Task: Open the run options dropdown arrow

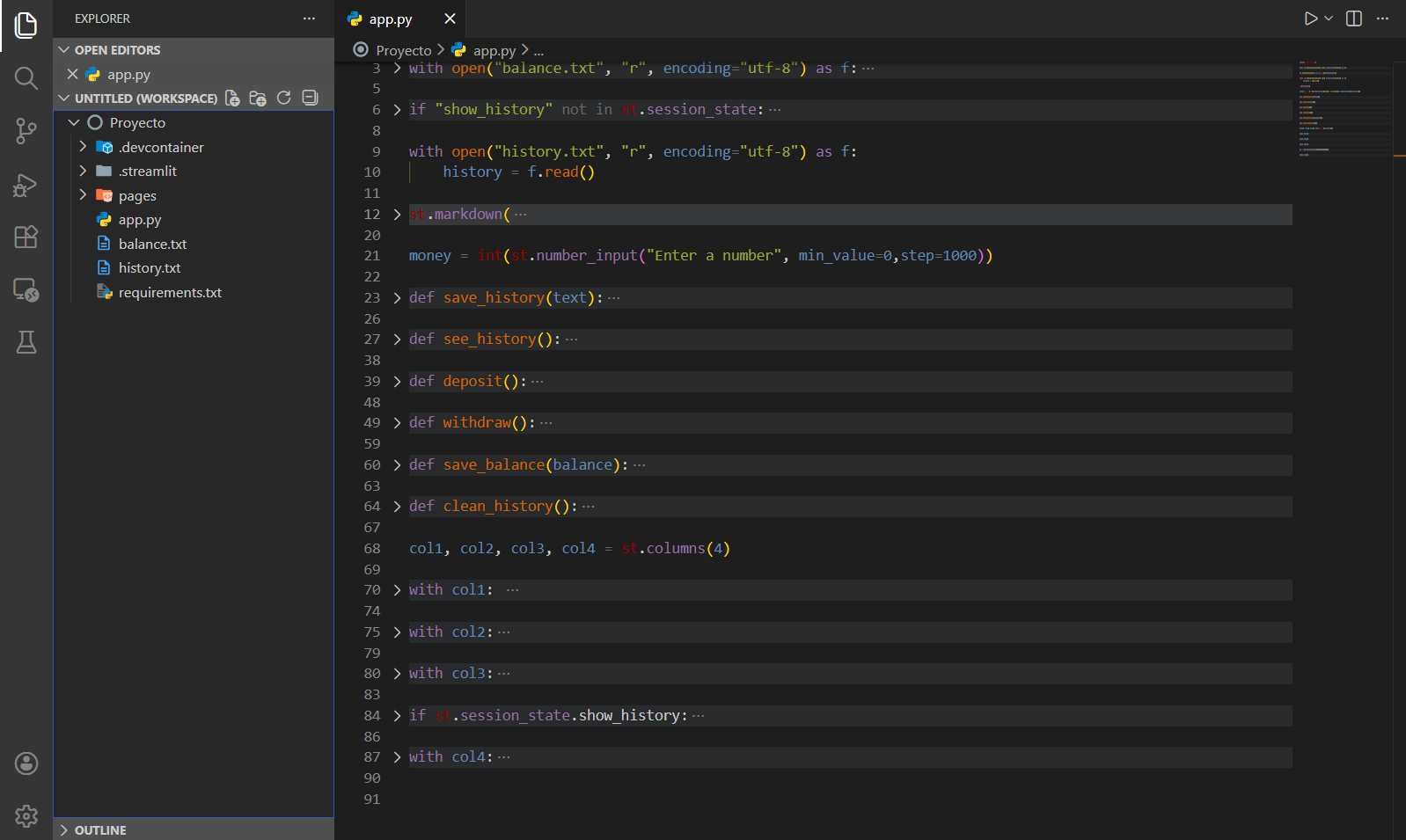Action: click(1329, 18)
